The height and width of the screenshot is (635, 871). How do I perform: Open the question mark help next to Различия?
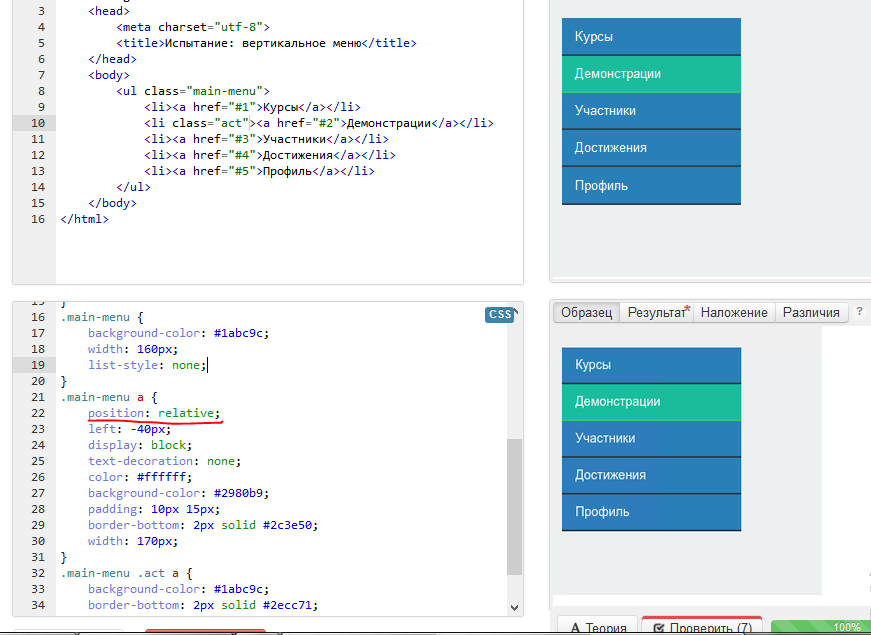click(859, 312)
